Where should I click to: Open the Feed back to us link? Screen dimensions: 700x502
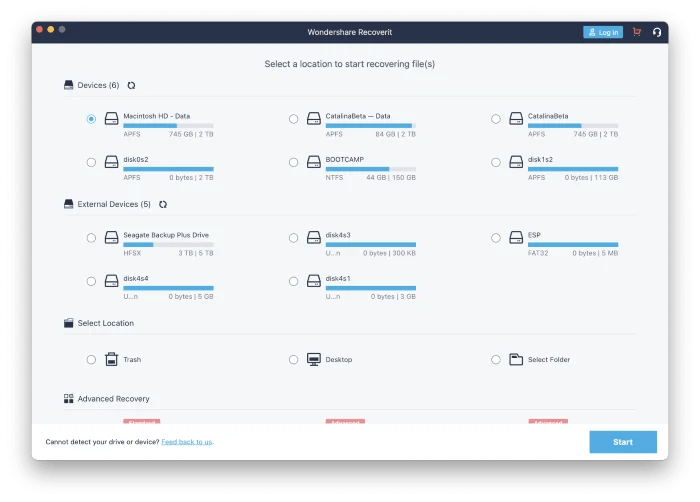pyautogui.click(x=187, y=442)
